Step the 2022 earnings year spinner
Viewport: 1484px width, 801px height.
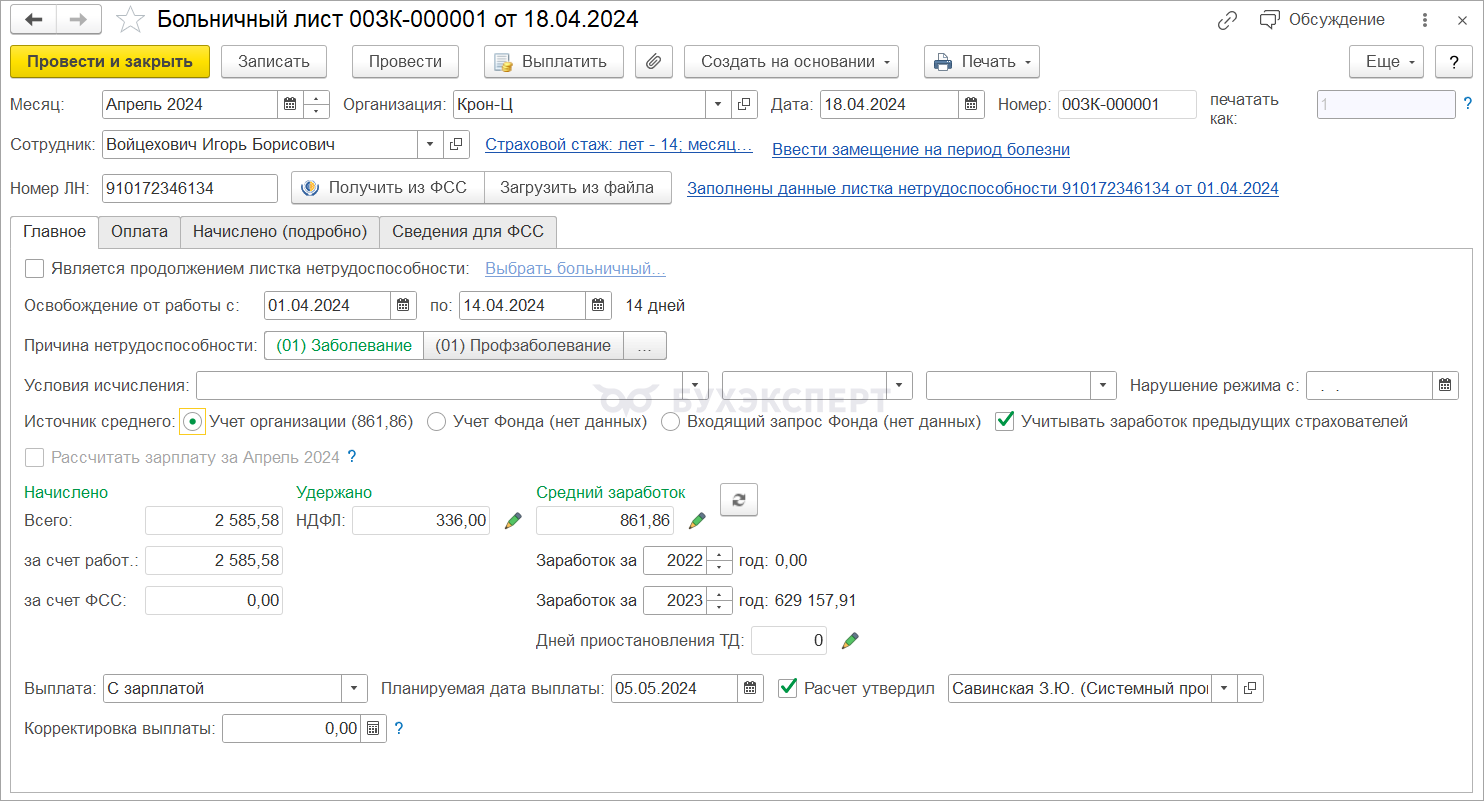[x=720, y=561]
